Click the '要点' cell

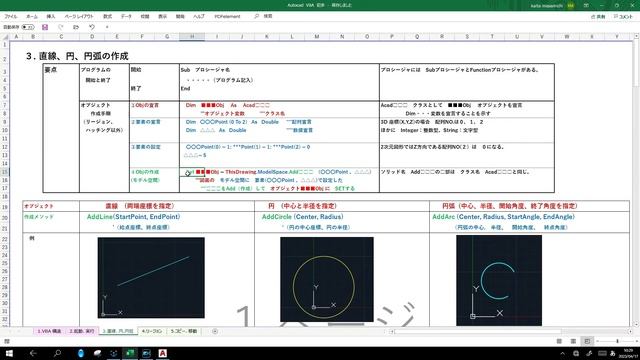(51, 70)
